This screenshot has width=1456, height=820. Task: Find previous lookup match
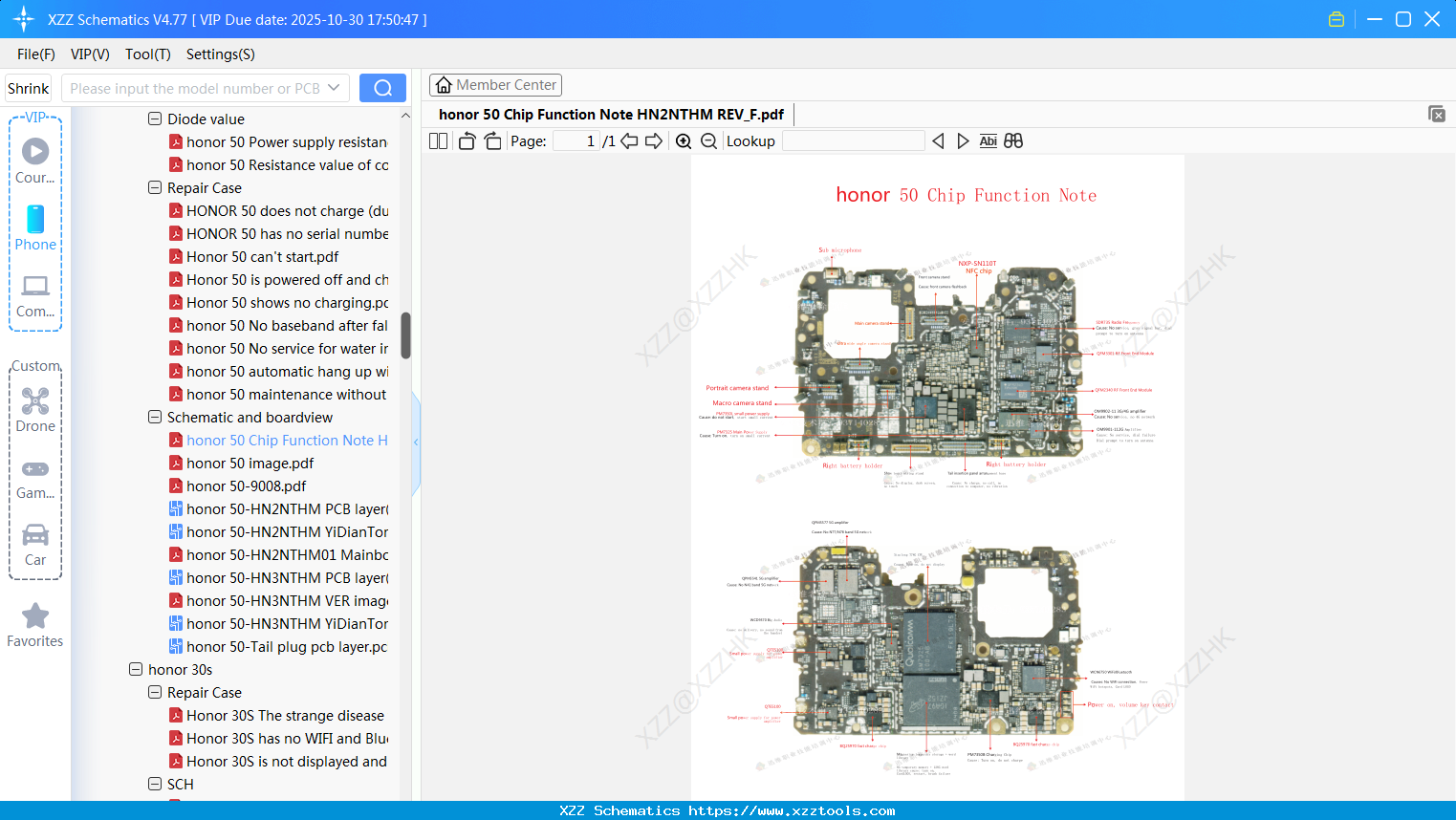click(x=938, y=141)
